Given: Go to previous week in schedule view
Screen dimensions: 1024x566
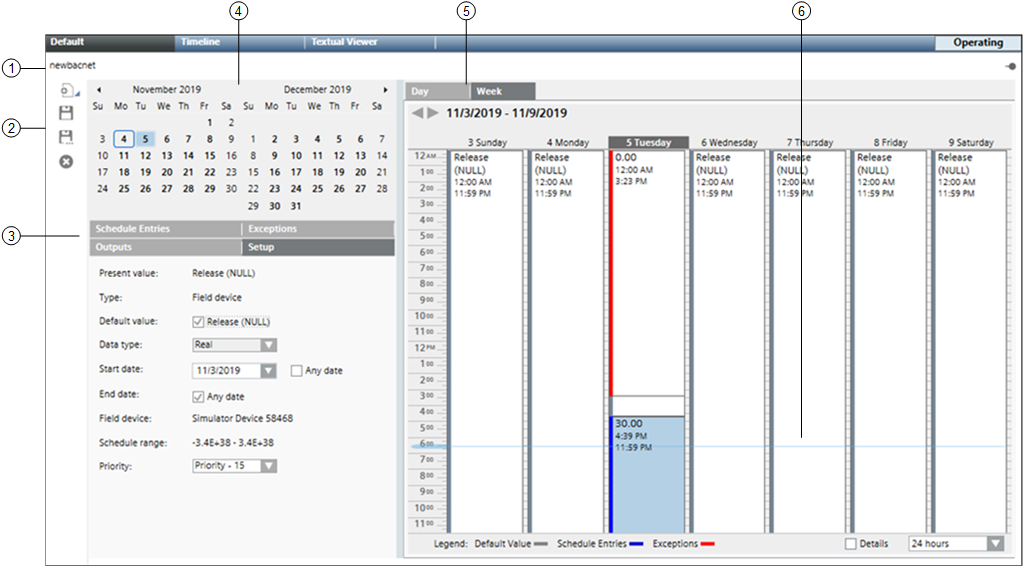Looking at the screenshot, I should [418, 113].
